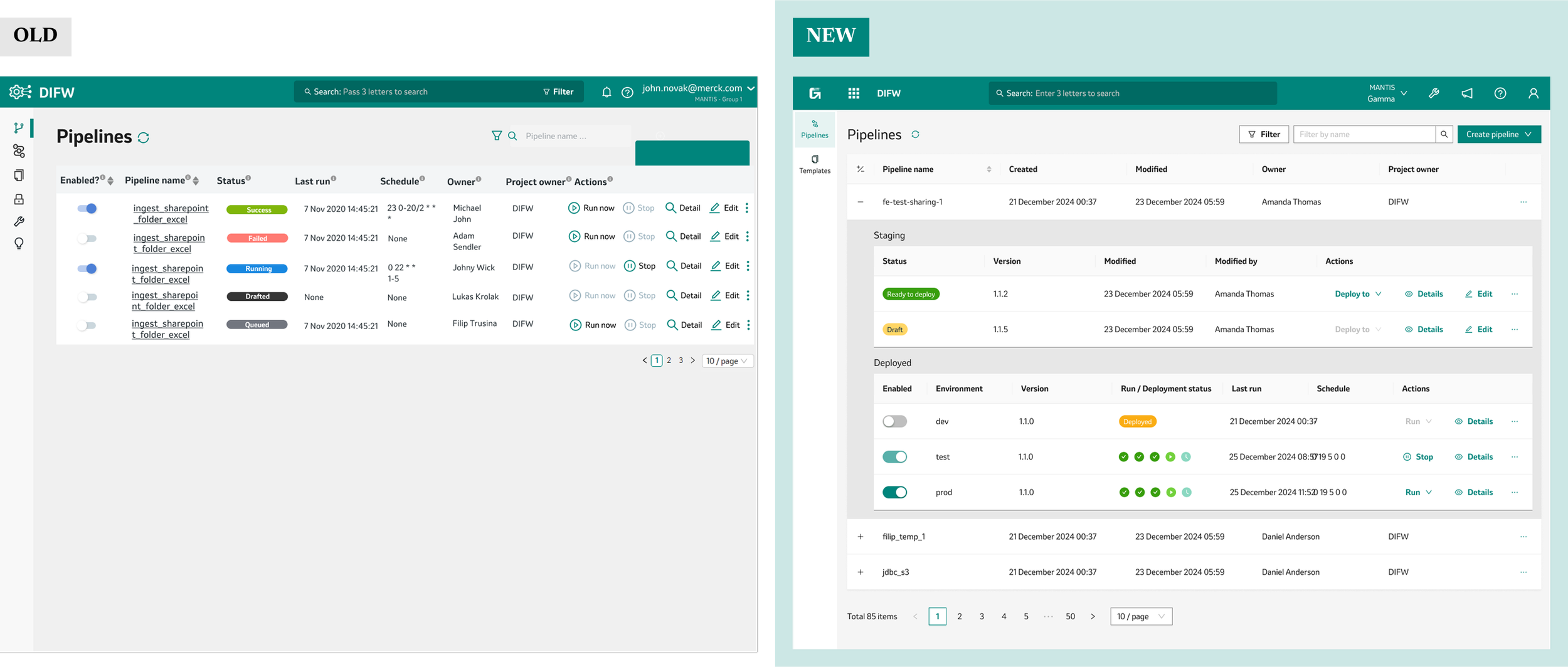Refresh the old Pipelines list

[x=144, y=137]
